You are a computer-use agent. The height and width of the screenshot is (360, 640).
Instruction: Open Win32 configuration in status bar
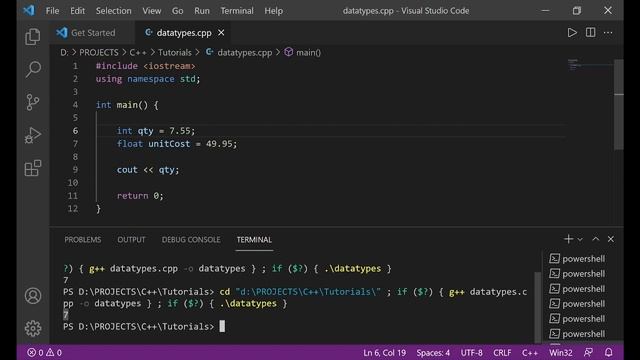(560, 353)
